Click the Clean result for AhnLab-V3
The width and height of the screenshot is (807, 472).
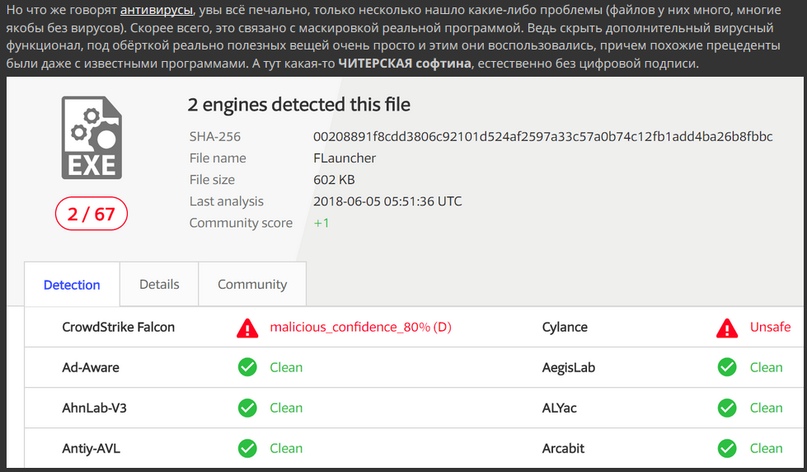tap(286, 408)
